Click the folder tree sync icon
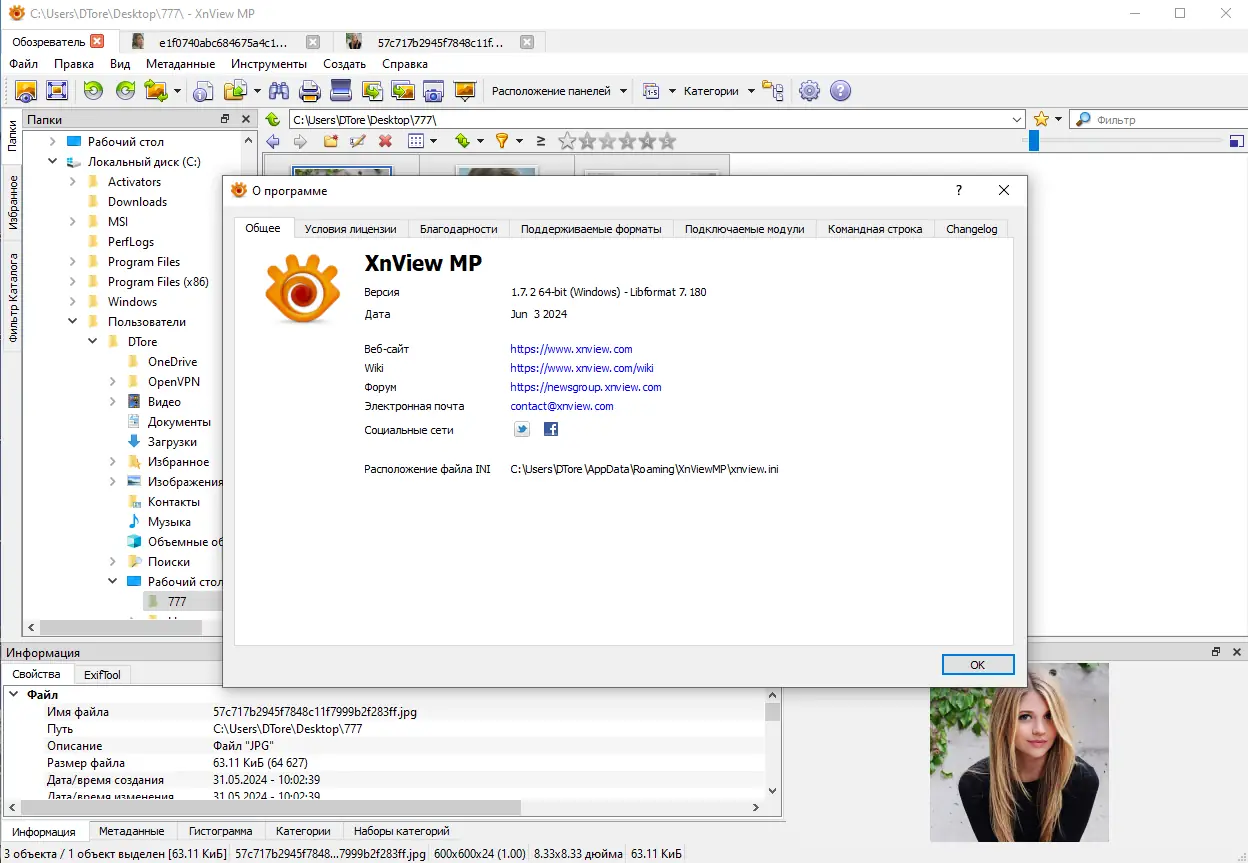The height and width of the screenshot is (863, 1248). point(772,91)
